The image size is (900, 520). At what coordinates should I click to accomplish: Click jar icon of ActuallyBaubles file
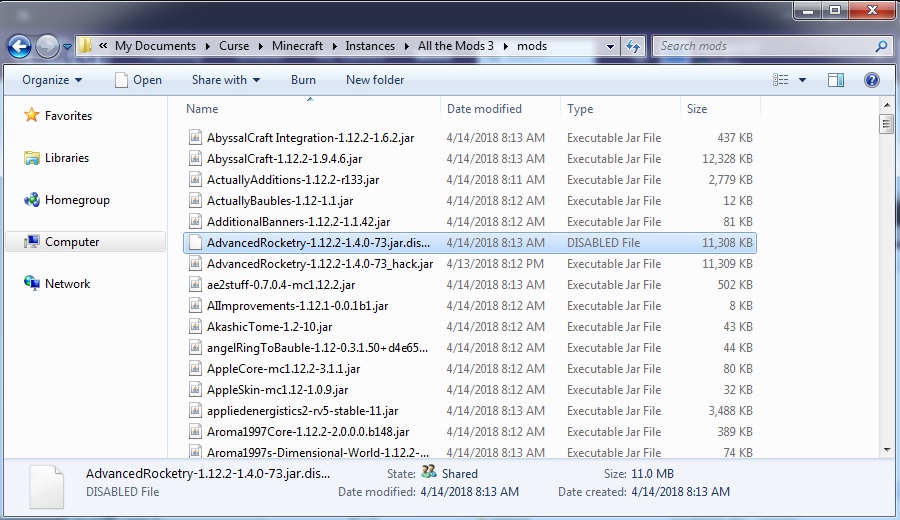point(195,200)
